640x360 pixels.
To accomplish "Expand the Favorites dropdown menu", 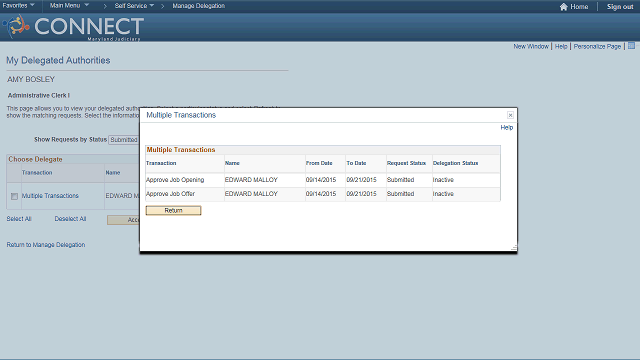I will (x=18, y=5).
